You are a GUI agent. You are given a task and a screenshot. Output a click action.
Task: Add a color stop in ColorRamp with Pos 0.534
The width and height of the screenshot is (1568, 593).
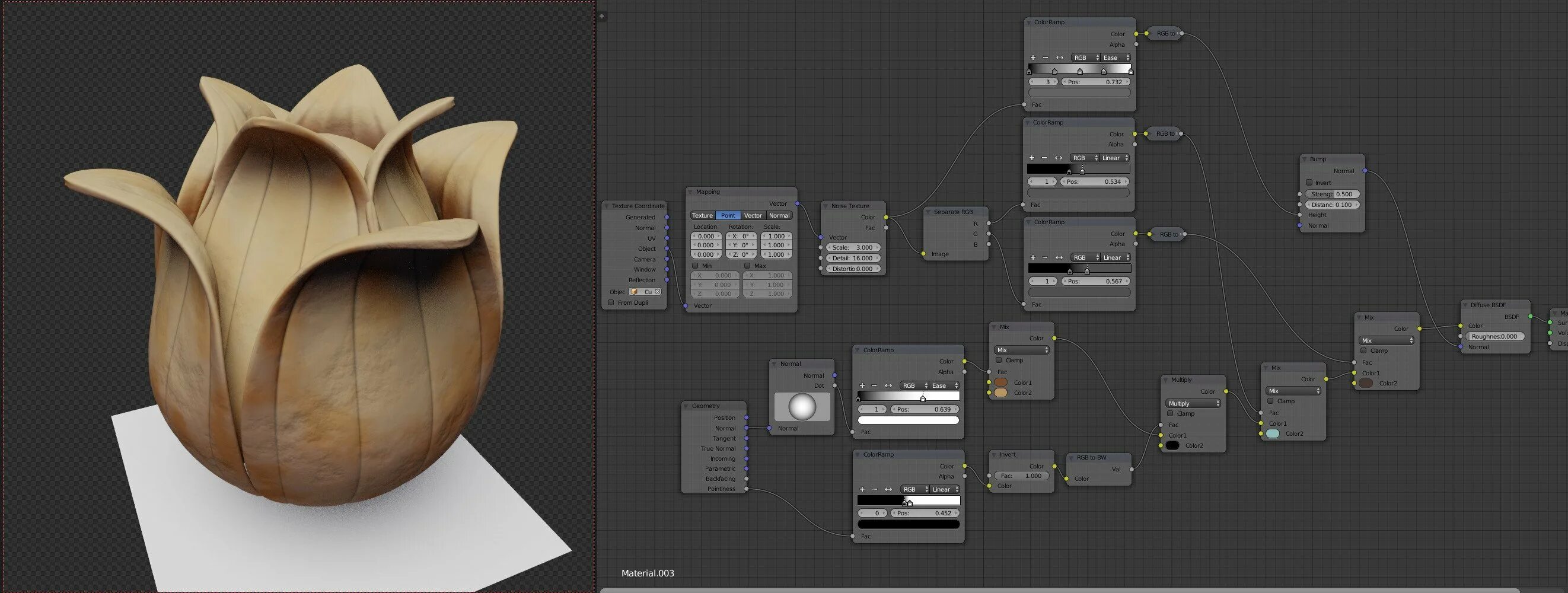tap(1032, 158)
